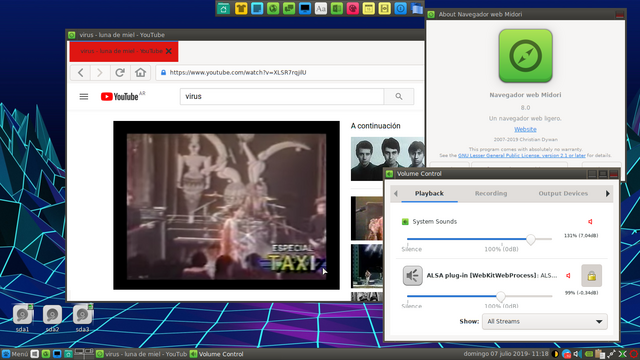Open the blue stacked files icon in dock
Screen dimensions: 640x360
click(x=416, y=8)
